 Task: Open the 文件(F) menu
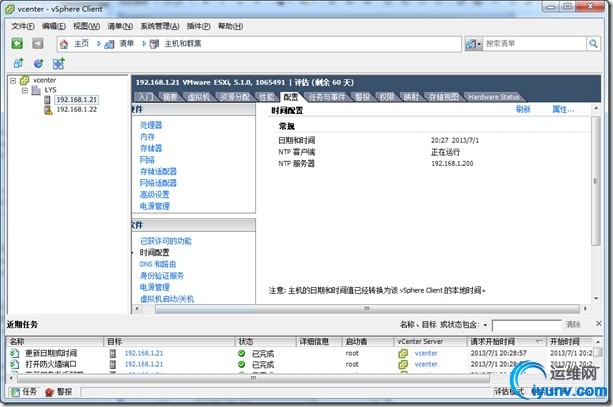23,26
